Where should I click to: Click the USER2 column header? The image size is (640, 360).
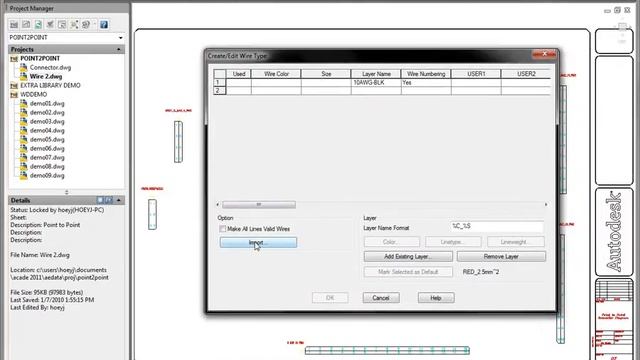tap(526, 74)
